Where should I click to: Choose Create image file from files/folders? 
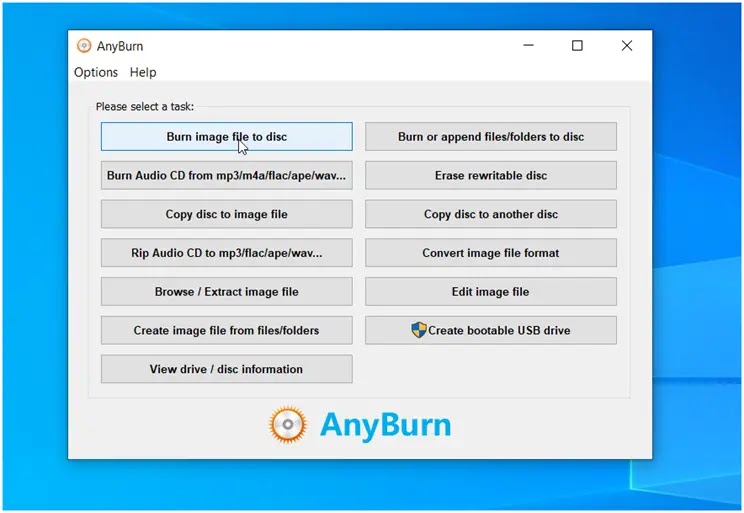[x=226, y=330]
